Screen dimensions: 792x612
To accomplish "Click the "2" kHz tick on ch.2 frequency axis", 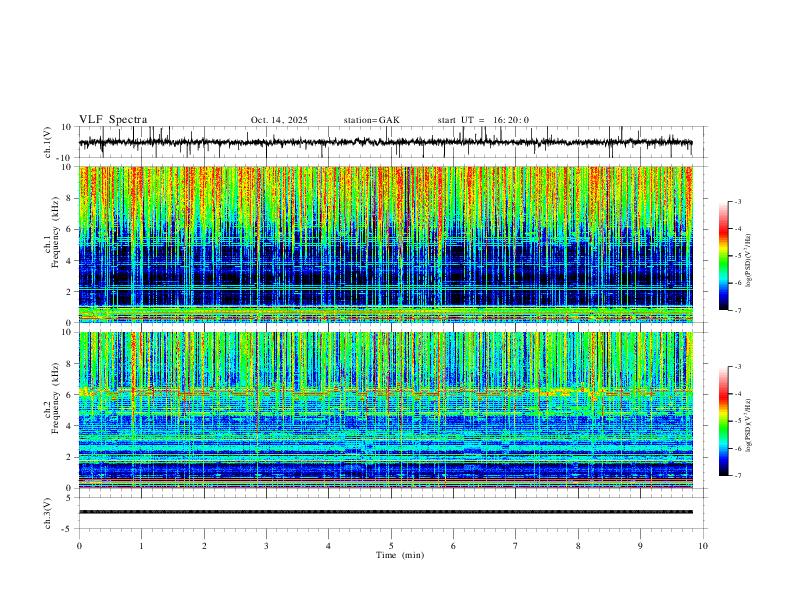I will click(x=69, y=457).
